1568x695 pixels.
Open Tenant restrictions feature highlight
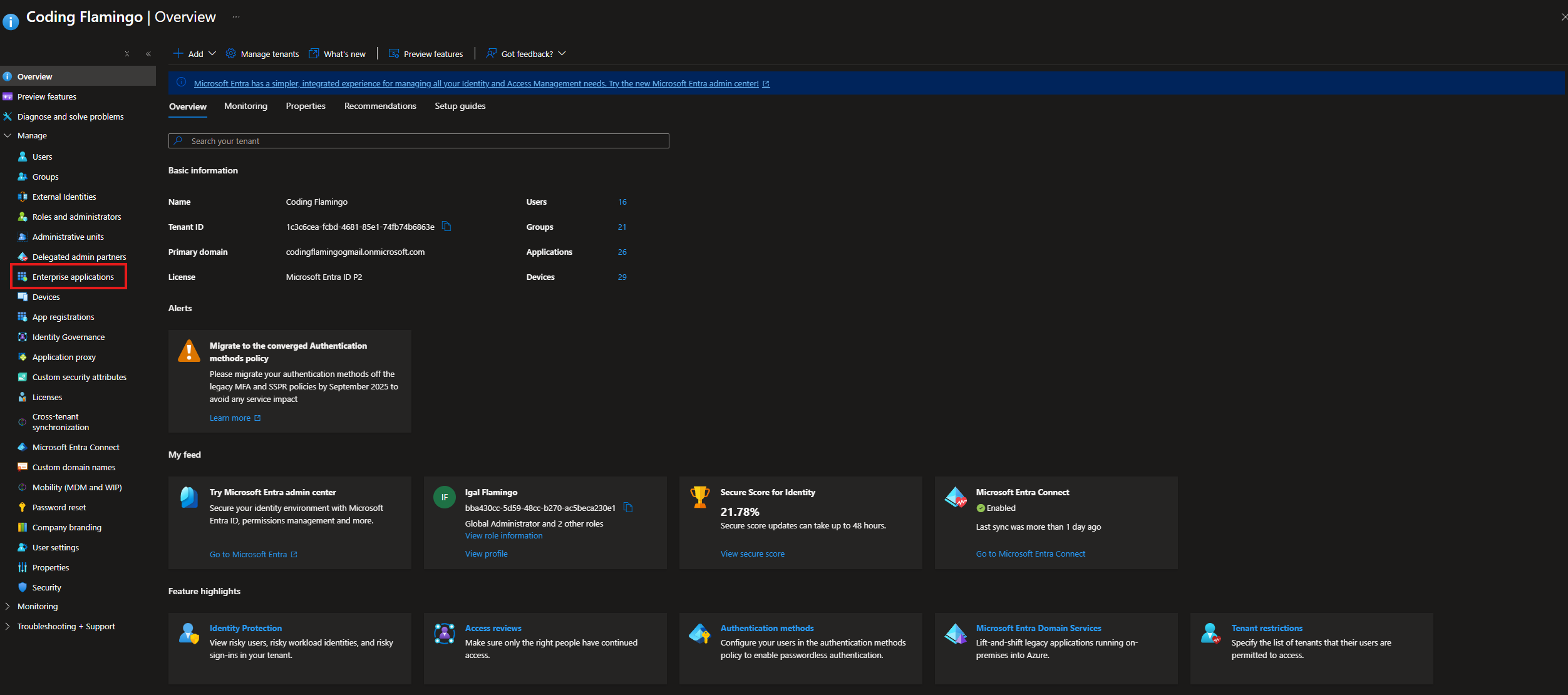[x=1267, y=628]
